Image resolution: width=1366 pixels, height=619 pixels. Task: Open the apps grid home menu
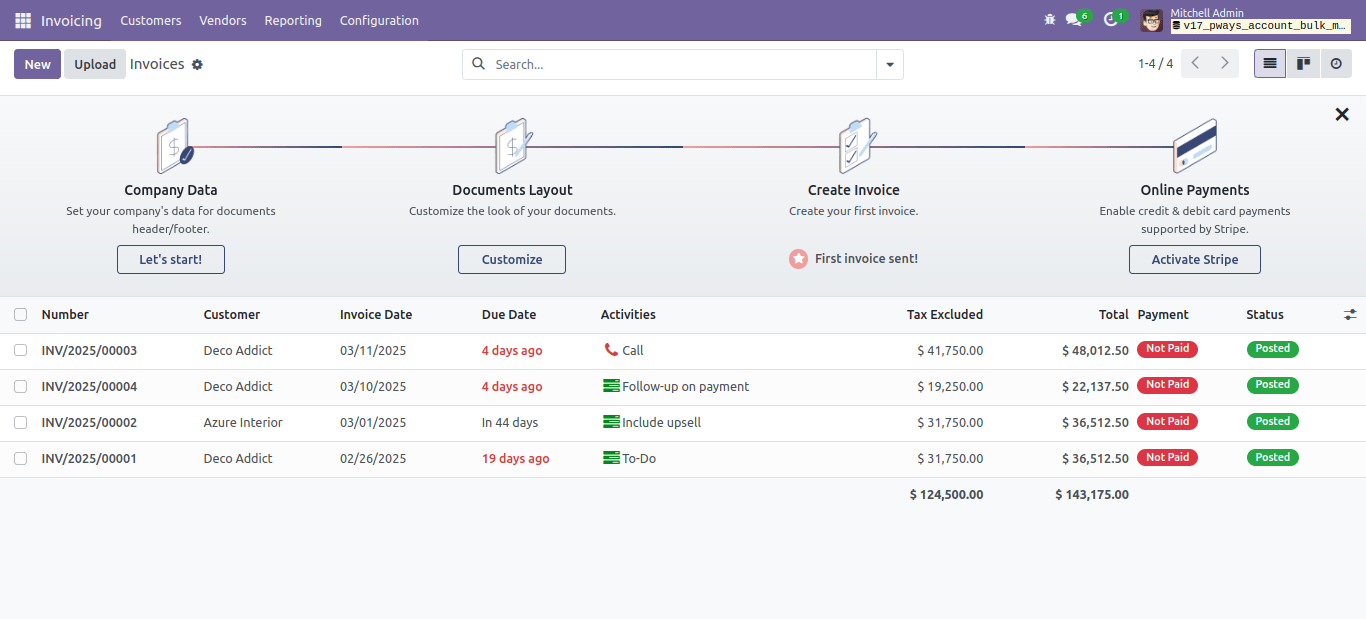[x=23, y=20]
